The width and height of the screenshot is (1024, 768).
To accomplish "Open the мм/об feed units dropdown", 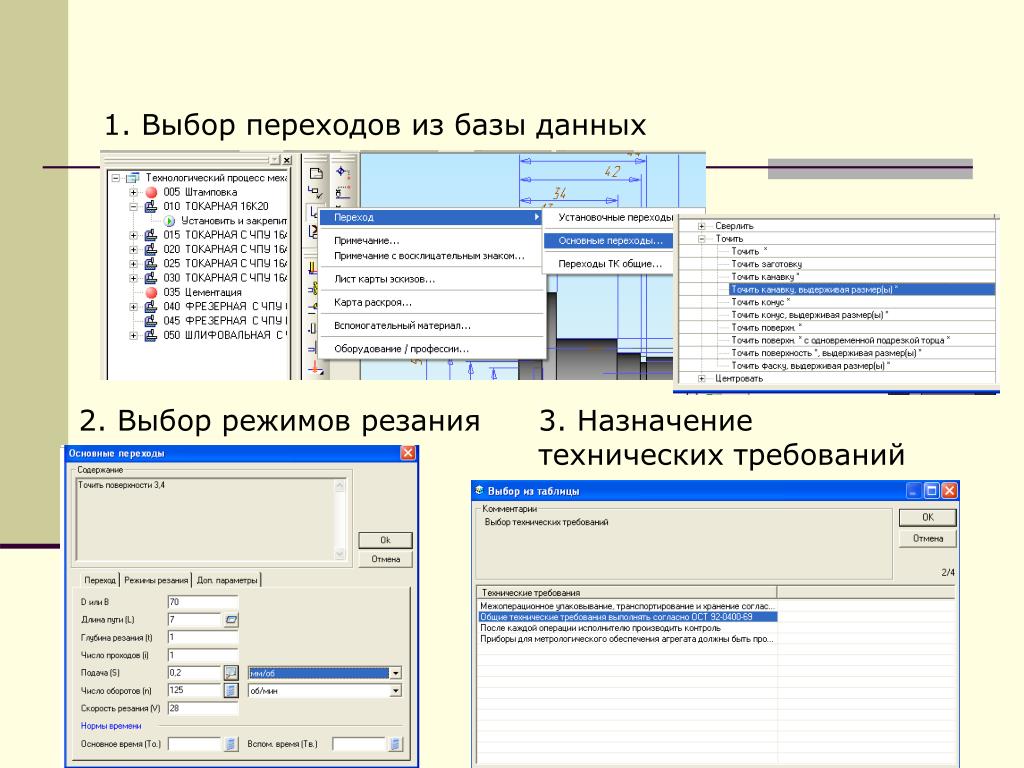I will pos(395,673).
